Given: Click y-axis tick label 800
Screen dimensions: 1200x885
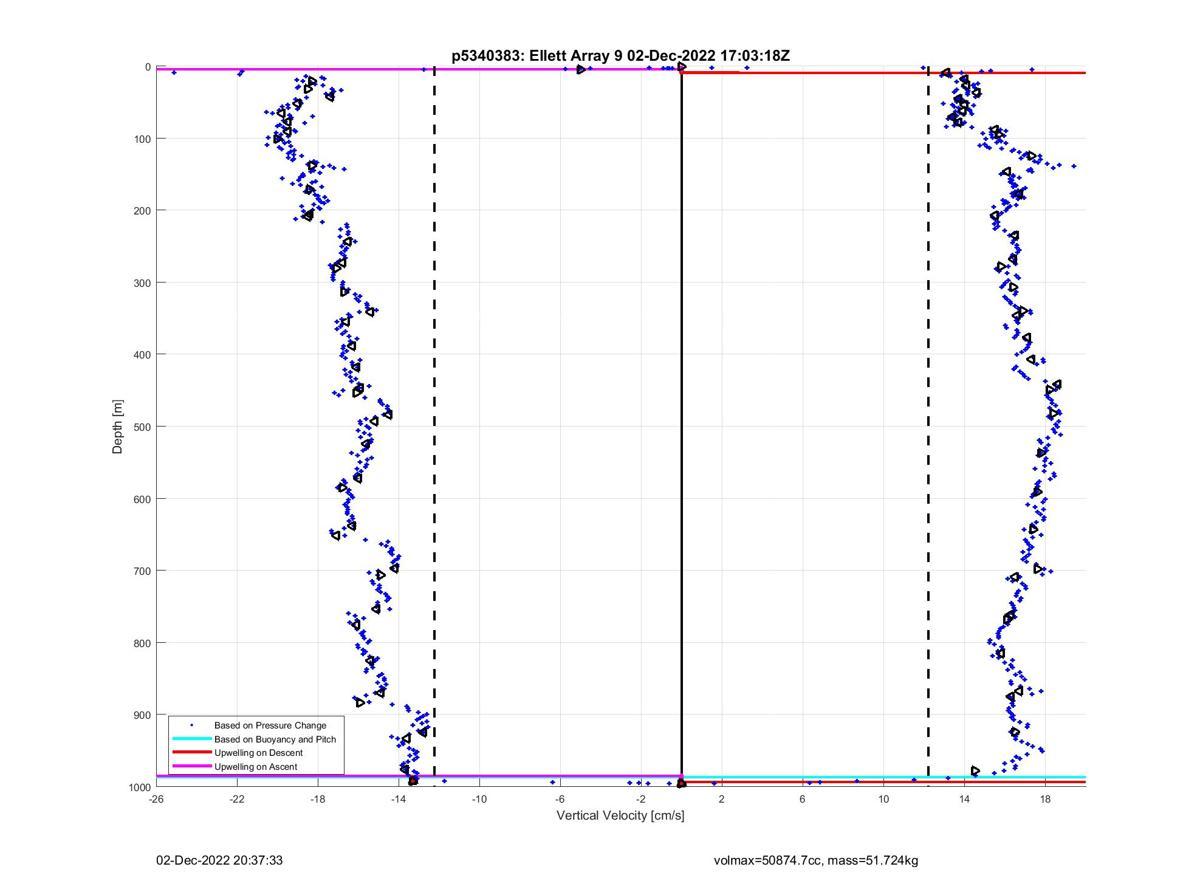Looking at the screenshot, I should point(142,643).
